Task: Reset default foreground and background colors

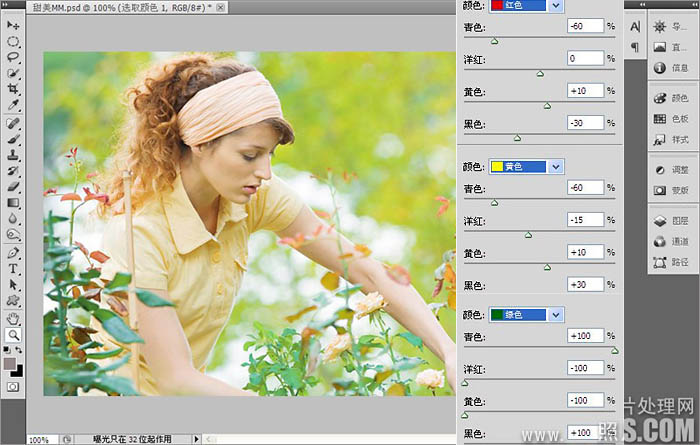Action: 7,349
